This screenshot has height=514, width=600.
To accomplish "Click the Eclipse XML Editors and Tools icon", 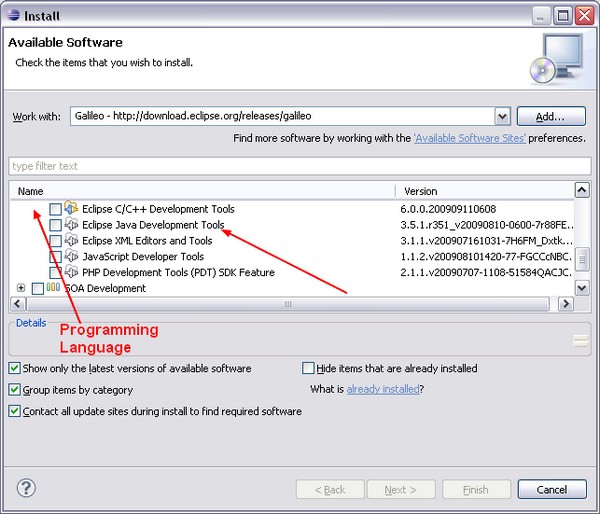I will (x=71, y=241).
